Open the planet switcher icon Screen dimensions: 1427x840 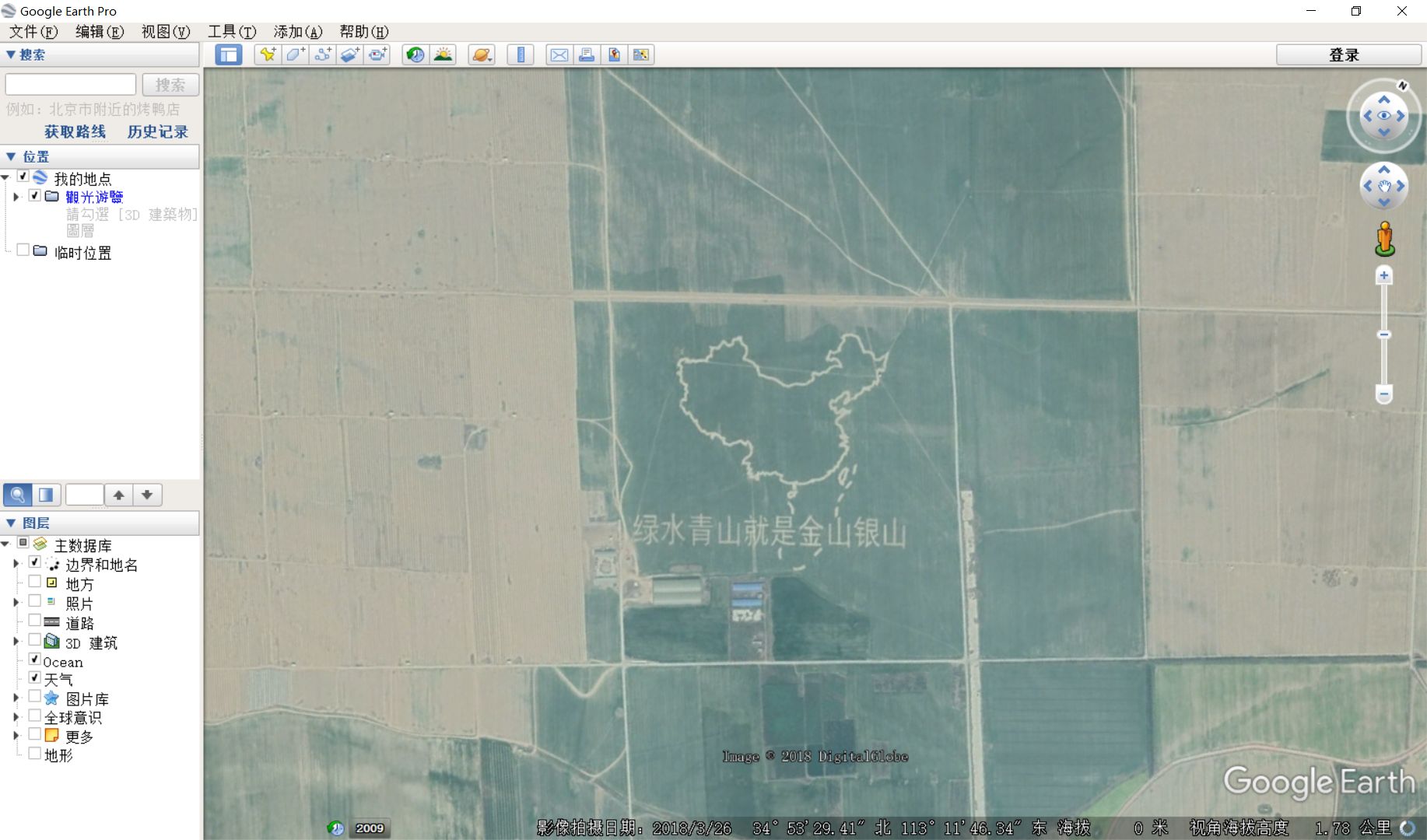point(482,54)
